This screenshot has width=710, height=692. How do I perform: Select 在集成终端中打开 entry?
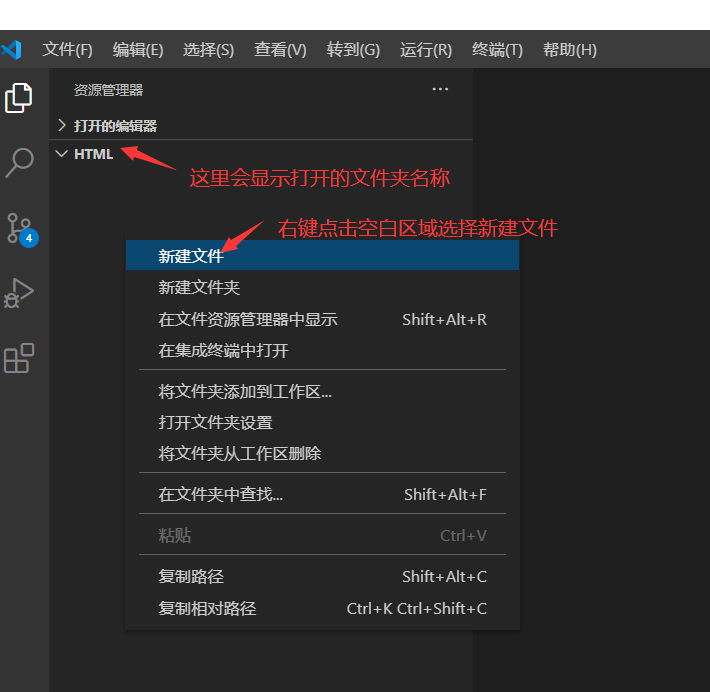(x=223, y=351)
